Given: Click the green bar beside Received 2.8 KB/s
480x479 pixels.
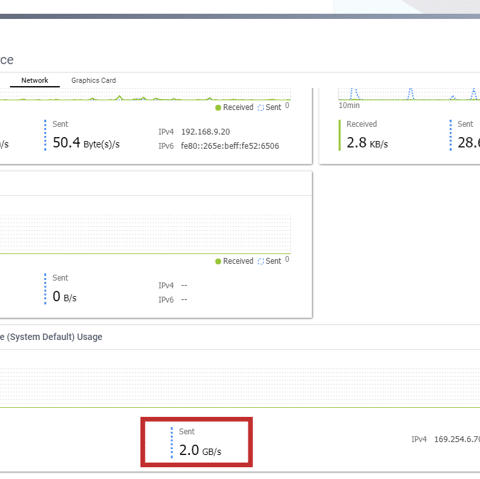Looking at the screenshot, I should [340, 135].
